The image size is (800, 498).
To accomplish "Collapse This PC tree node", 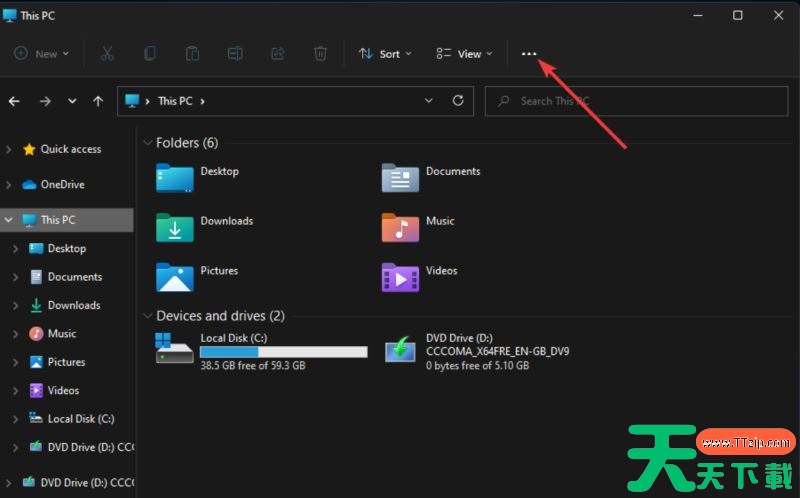I will (9, 220).
